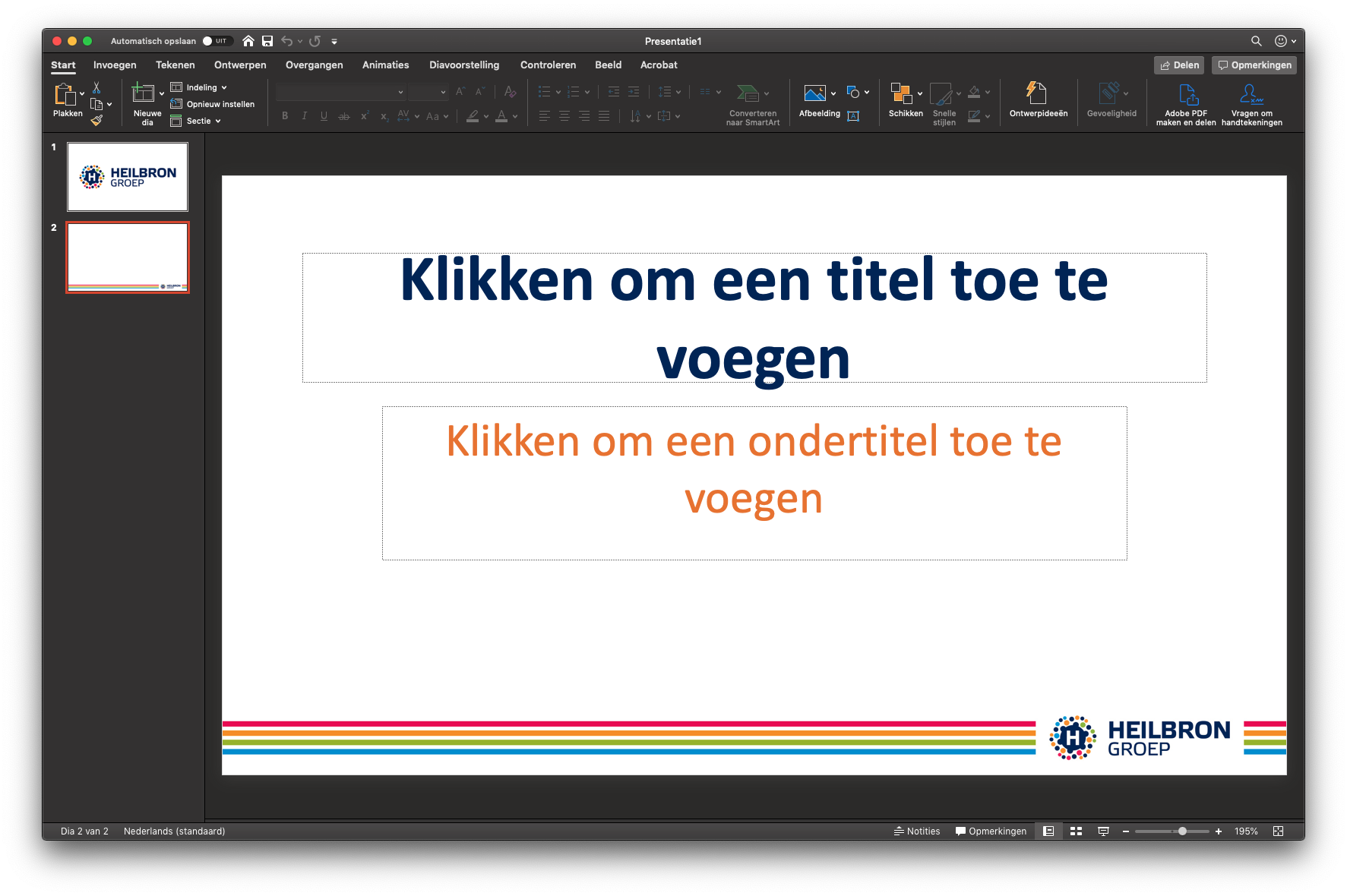Screen dimensions: 1347x896
Task: Click the Nieuwe dia icon
Action: 143,93
